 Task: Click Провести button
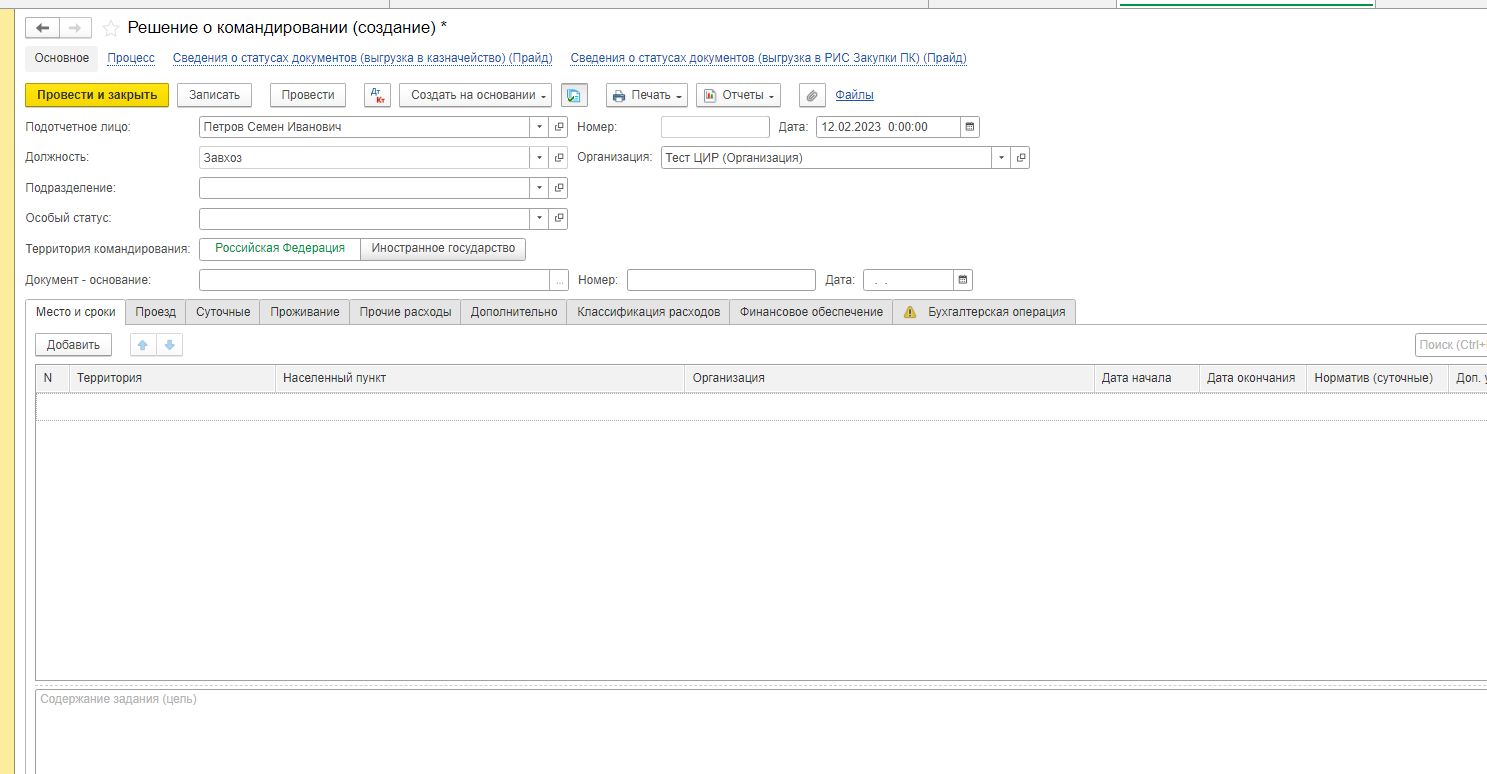pyautogui.click(x=308, y=95)
